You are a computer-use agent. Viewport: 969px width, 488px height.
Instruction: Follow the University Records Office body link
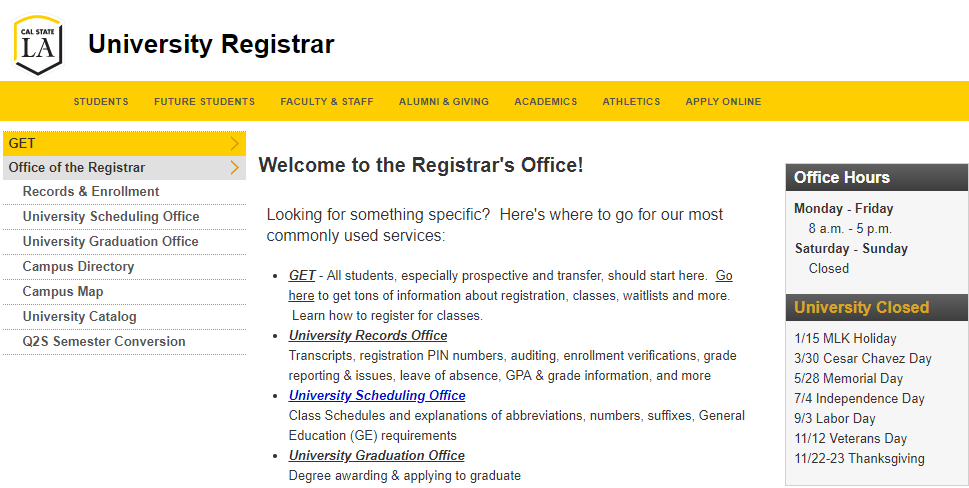pos(368,336)
